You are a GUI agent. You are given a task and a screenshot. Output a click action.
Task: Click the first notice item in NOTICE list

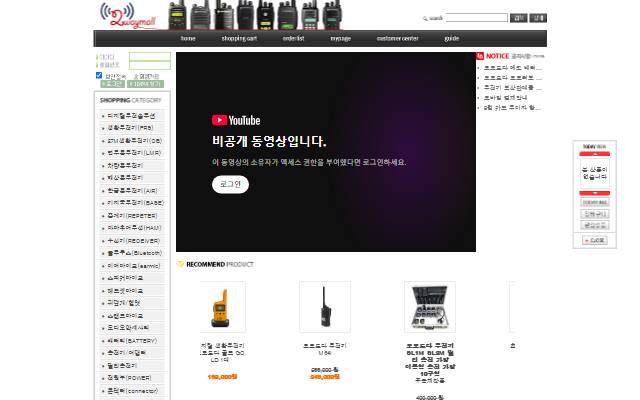click(513, 68)
